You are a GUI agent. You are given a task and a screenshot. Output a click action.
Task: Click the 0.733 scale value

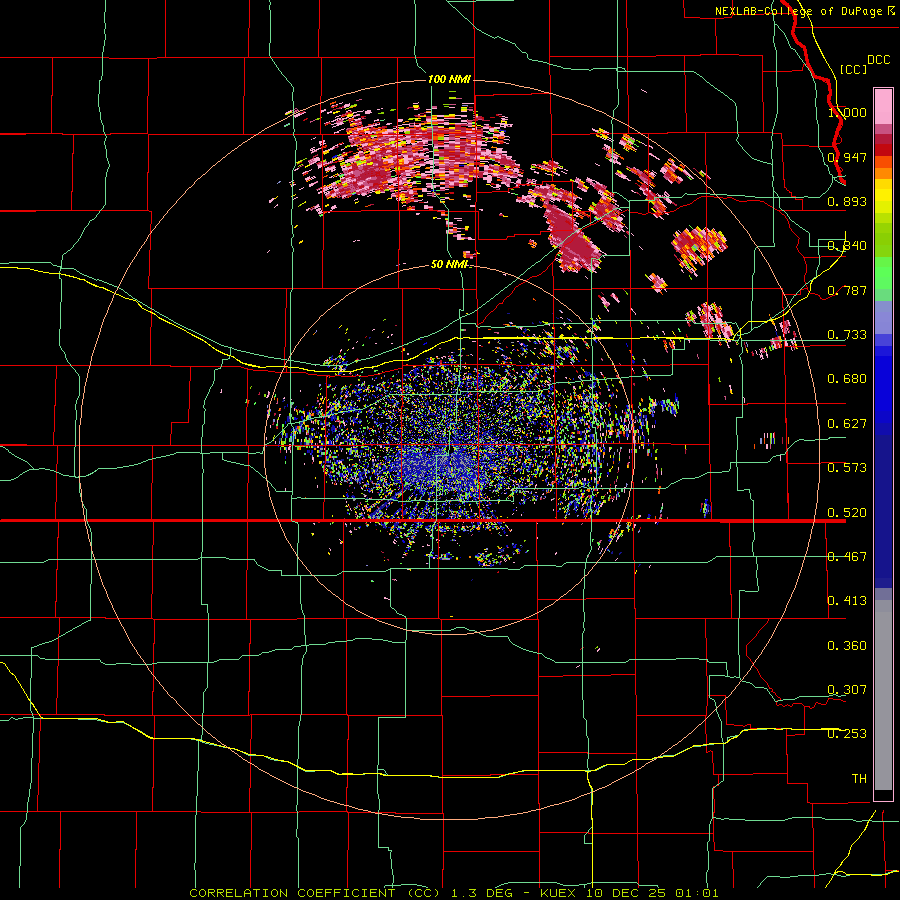coord(847,335)
